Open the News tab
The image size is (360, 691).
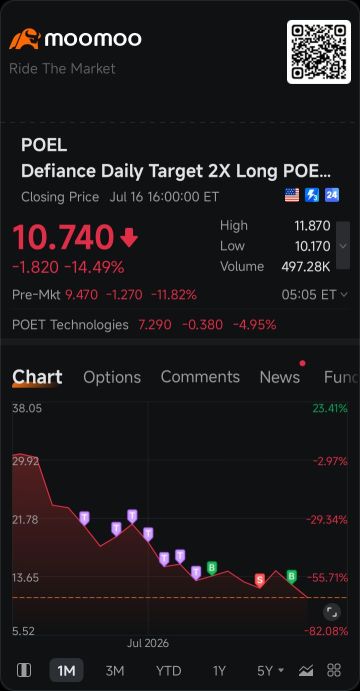coord(280,377)
